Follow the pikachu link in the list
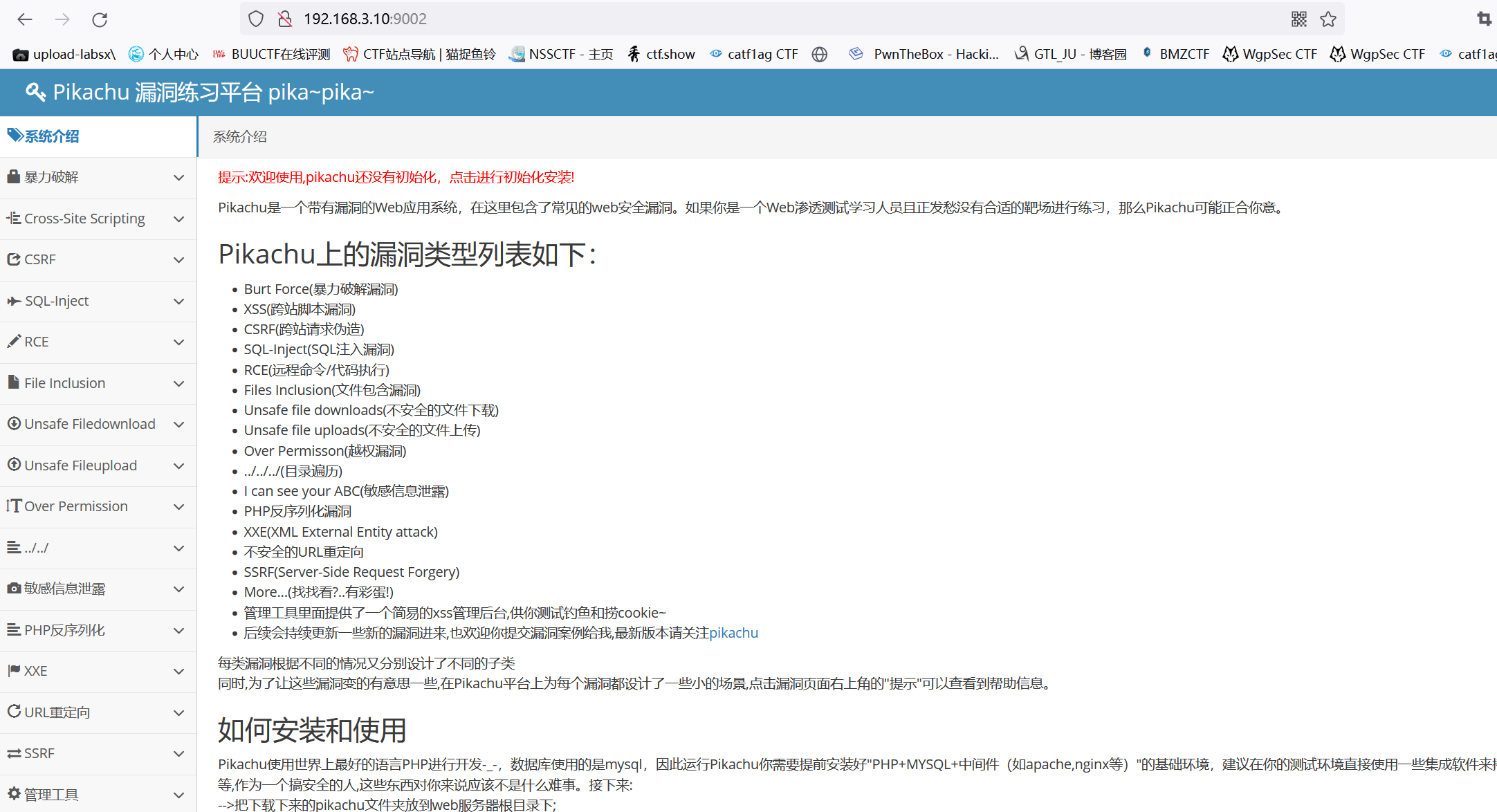The height and width of the screenshot is (812, 1497). pyautogui.click(x=733, y=633)
